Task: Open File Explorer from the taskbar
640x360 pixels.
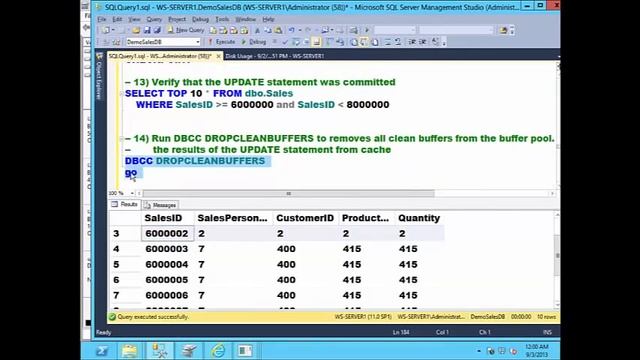Action: tap(129, 351)
